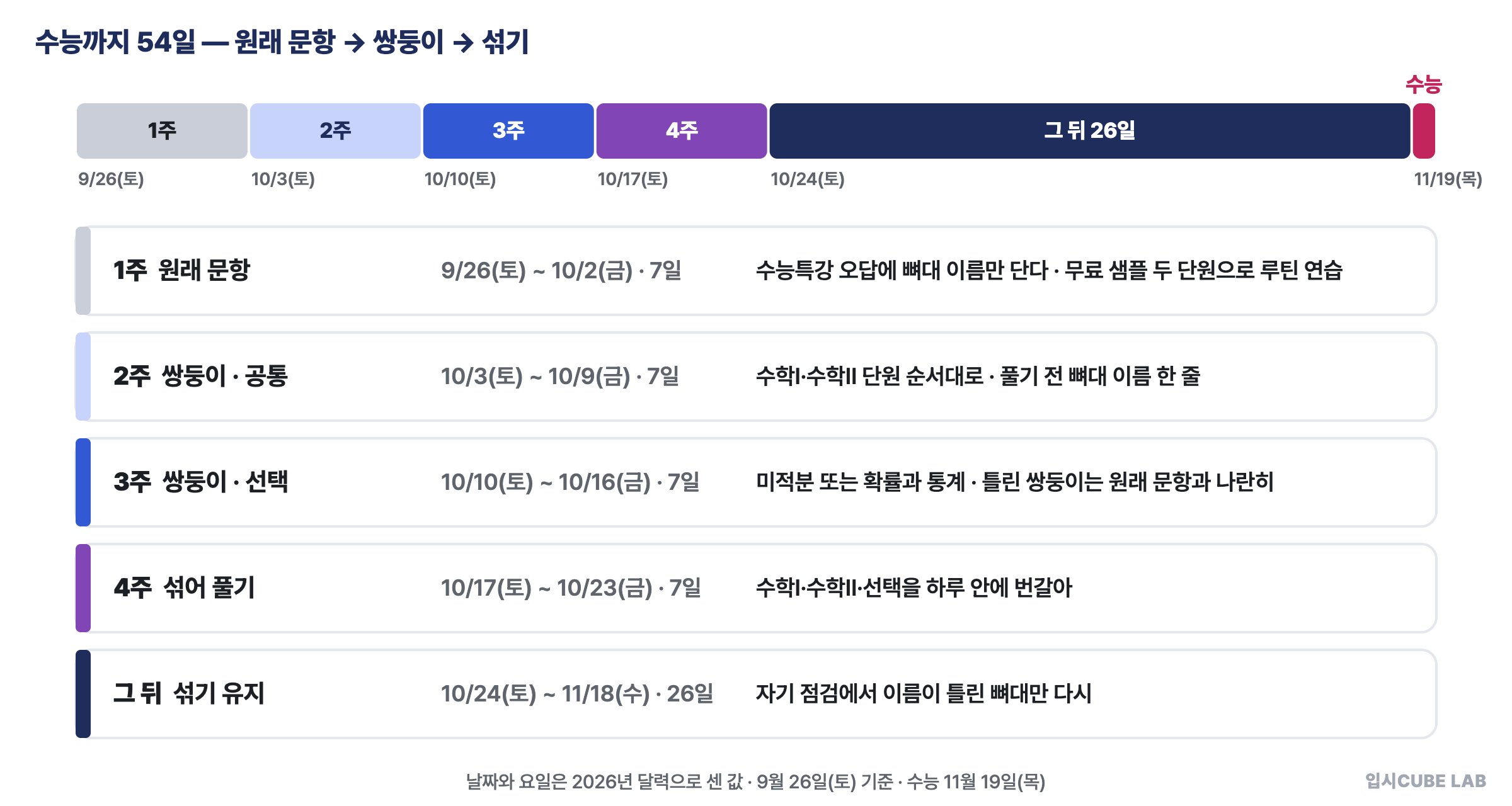The width and height of the screenshot is (1512, 806).
Task: Click the red 수능 day marker bar
Action: tap(1424, 131)
